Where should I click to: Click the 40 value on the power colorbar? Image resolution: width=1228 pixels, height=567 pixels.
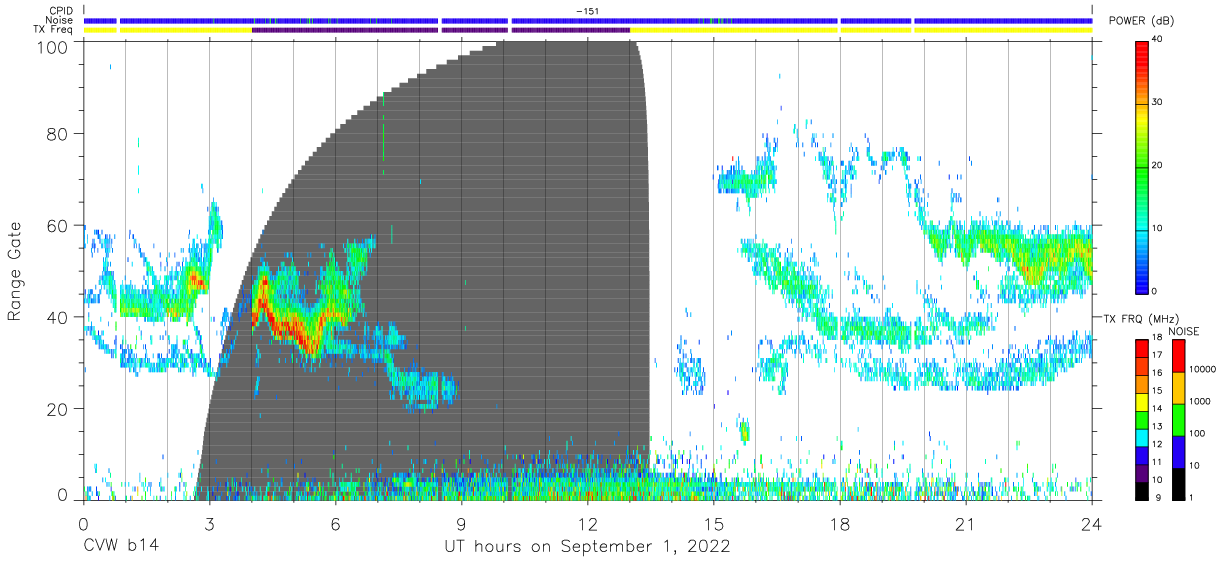[1158, 40]
